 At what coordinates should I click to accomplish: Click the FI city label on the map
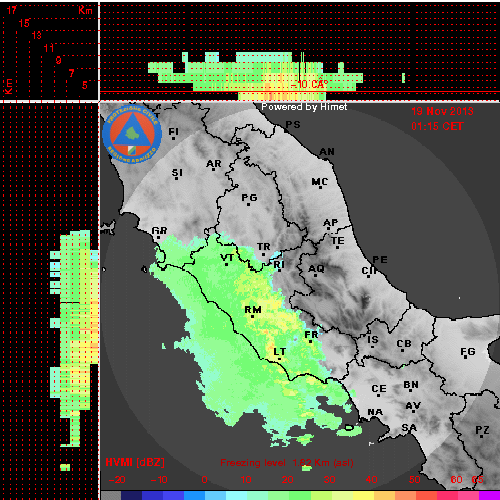click(173, 132)
